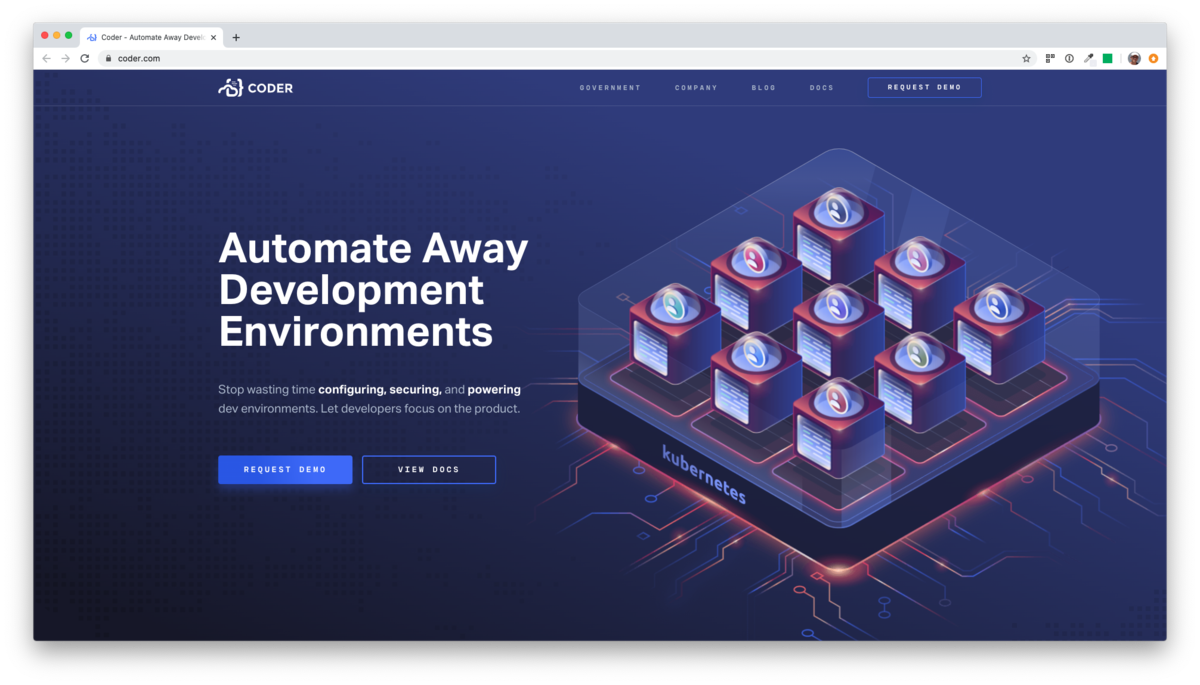
Task: Open the Government nav link
Action: coord(610,88)
